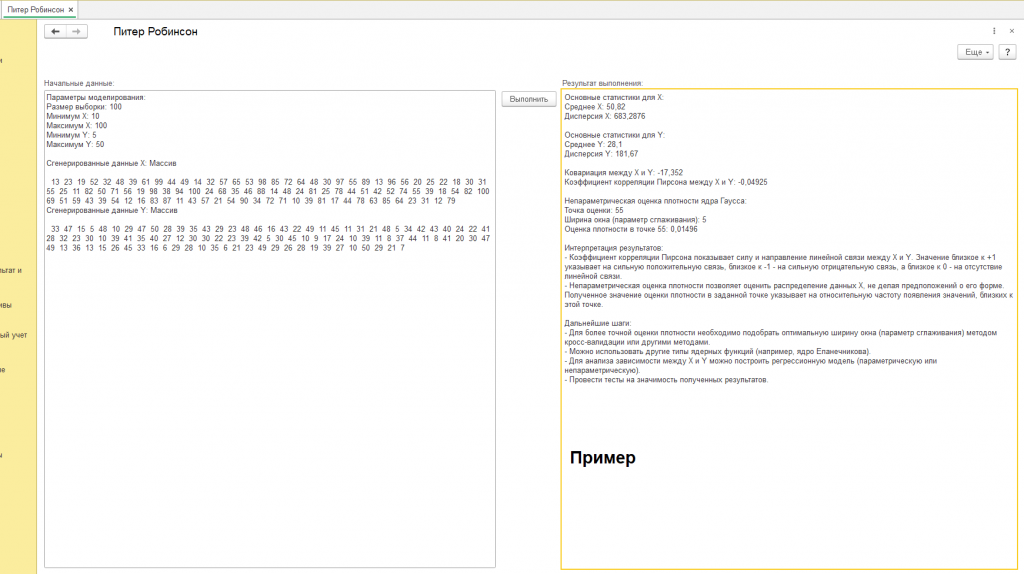Click the Интерпретация результатов heading
The height and width of the screenshot is (574, 1024).
coord(614,248)
